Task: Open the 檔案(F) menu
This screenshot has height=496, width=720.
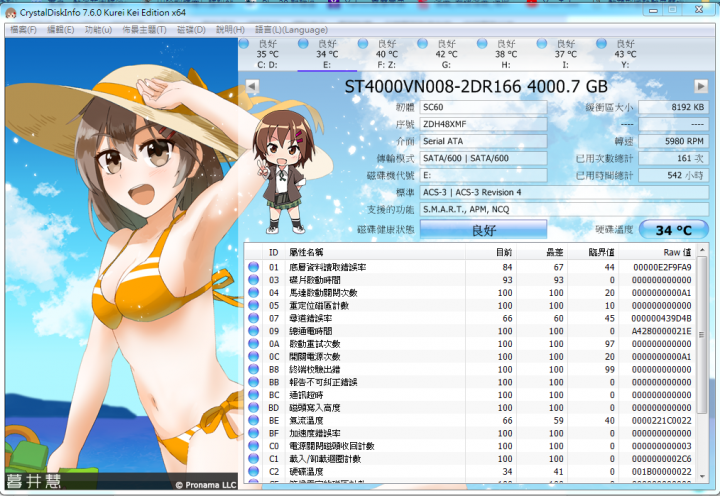Action: point(23,30)
